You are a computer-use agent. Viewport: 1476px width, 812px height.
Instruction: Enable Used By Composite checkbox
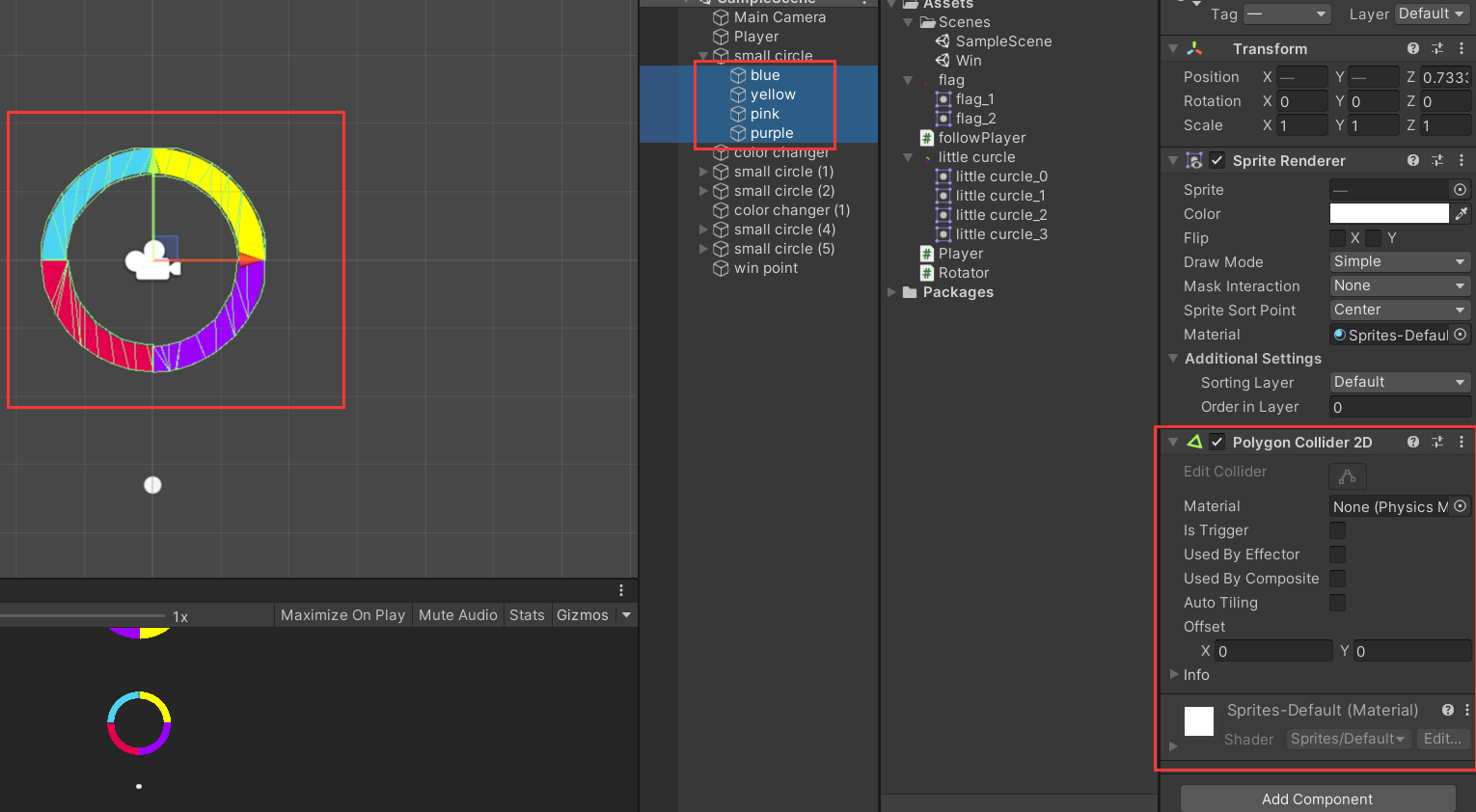[x=1337, y=579]
